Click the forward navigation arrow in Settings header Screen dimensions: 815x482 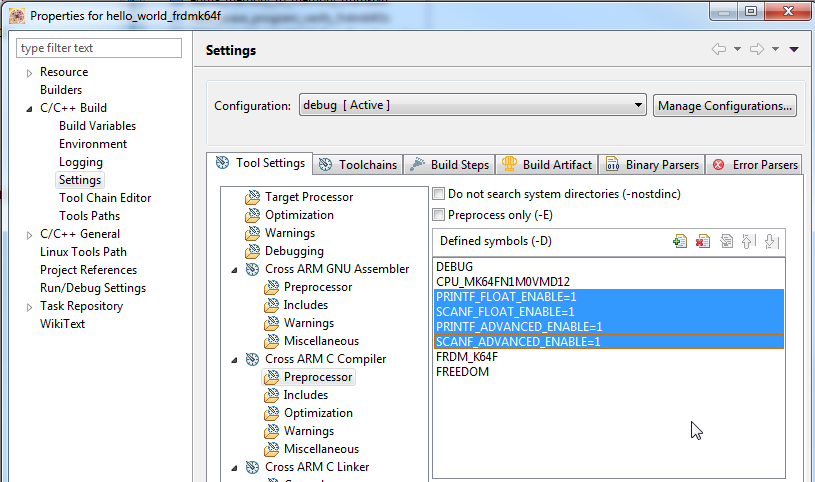tap(757, 49)
